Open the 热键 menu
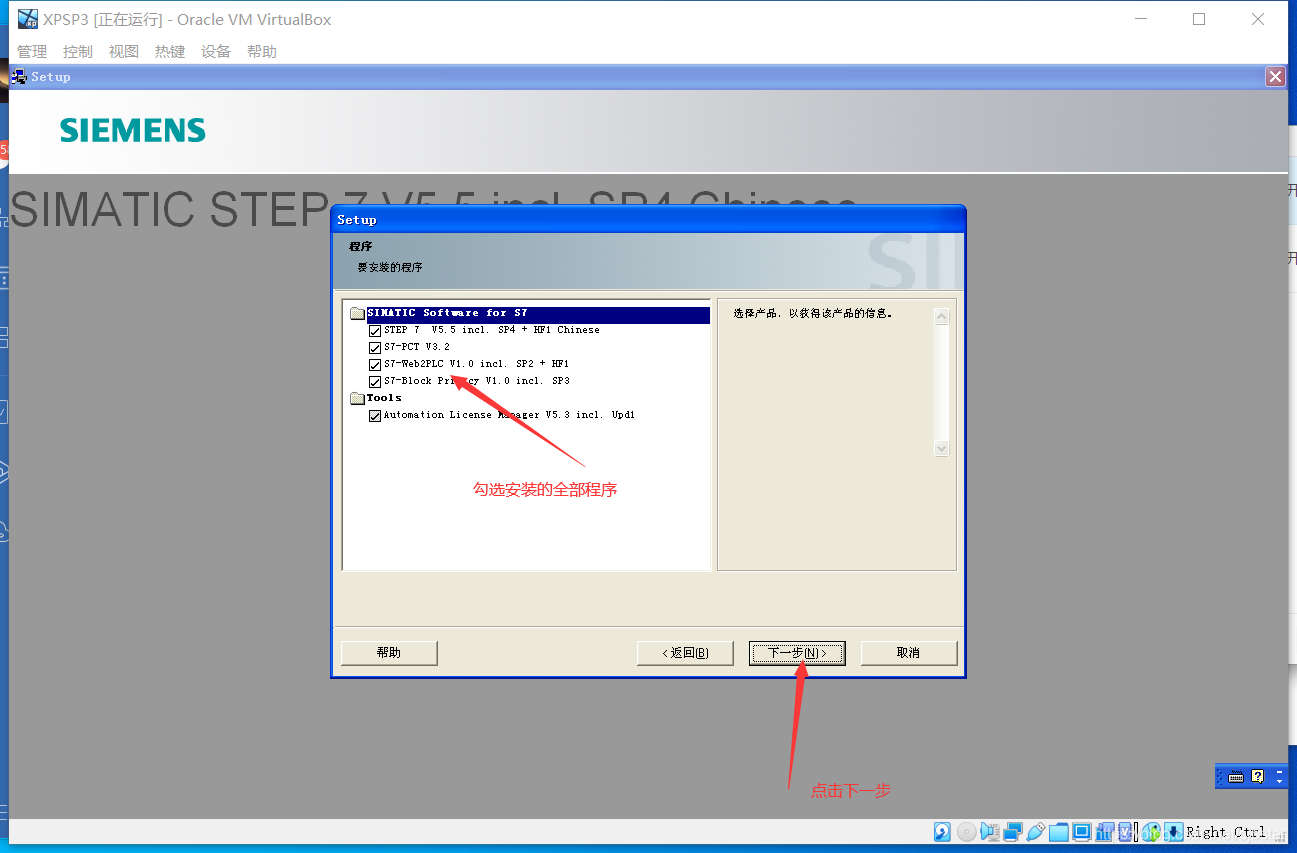 click(170, 52)
